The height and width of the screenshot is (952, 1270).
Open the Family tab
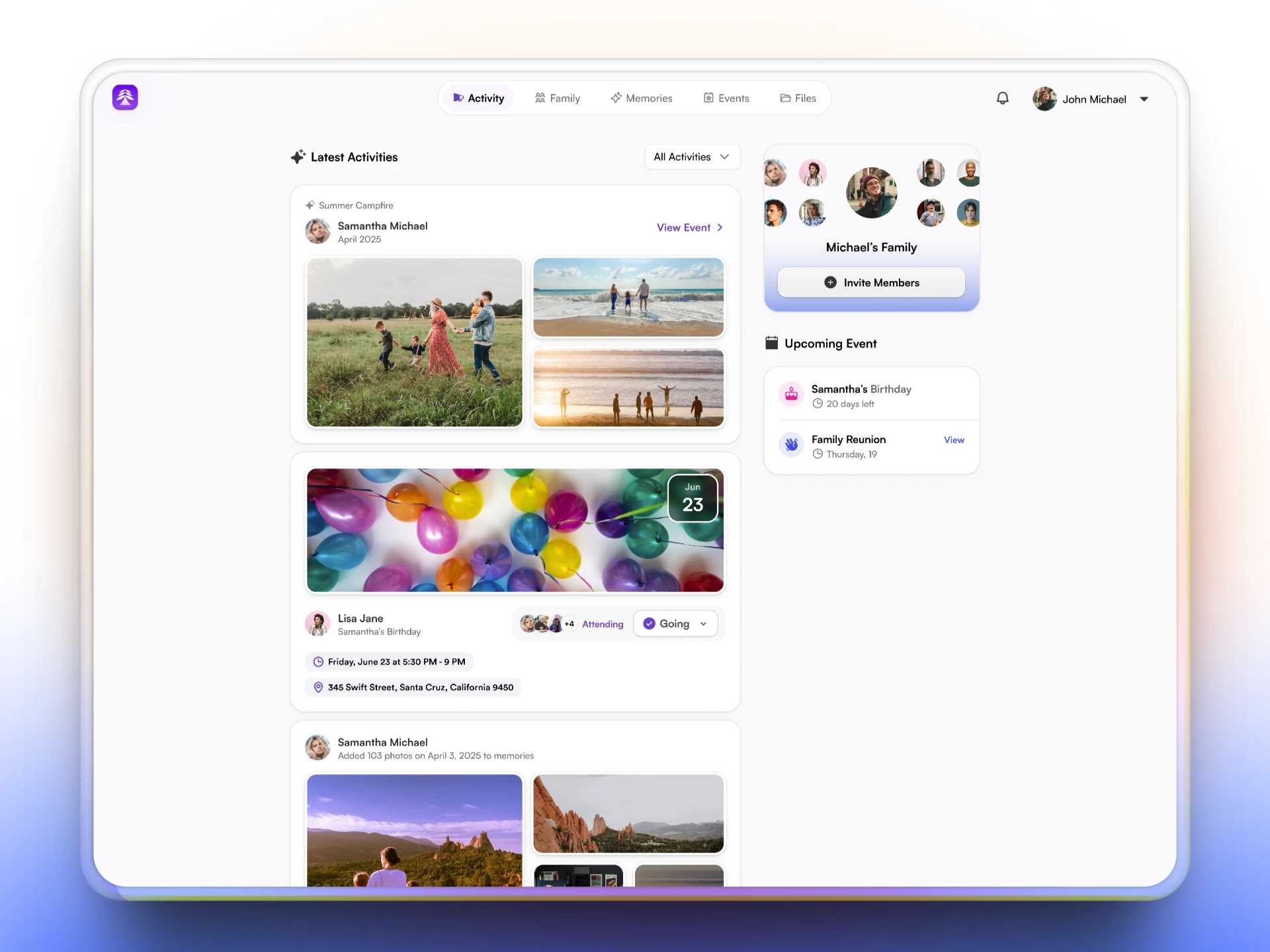(557, 98)
